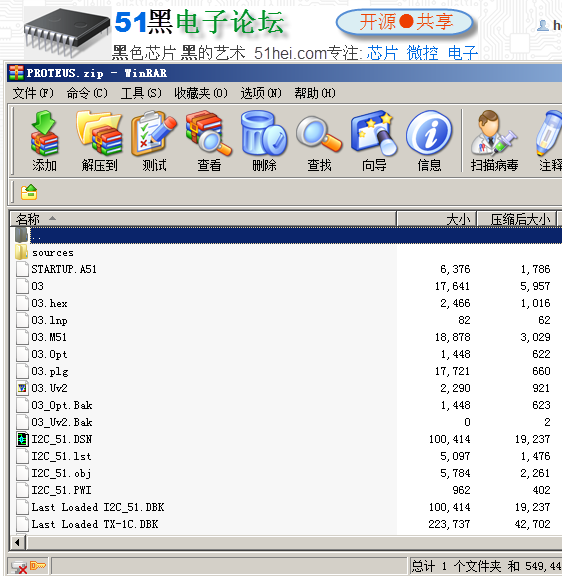Image resolution: width=562 pixels, height=576 pixels.
Task: Select the 03.lnp file row
Action: 285,320
